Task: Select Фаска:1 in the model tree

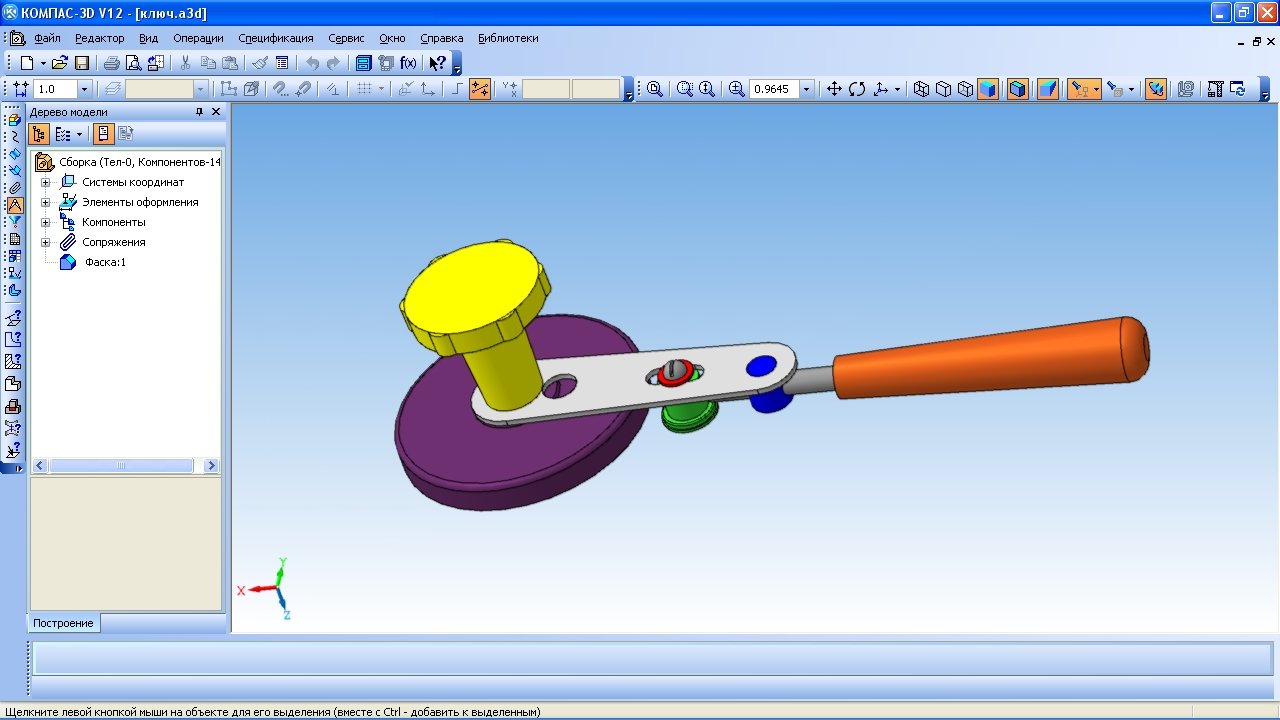Action: (x=104, y=262)
